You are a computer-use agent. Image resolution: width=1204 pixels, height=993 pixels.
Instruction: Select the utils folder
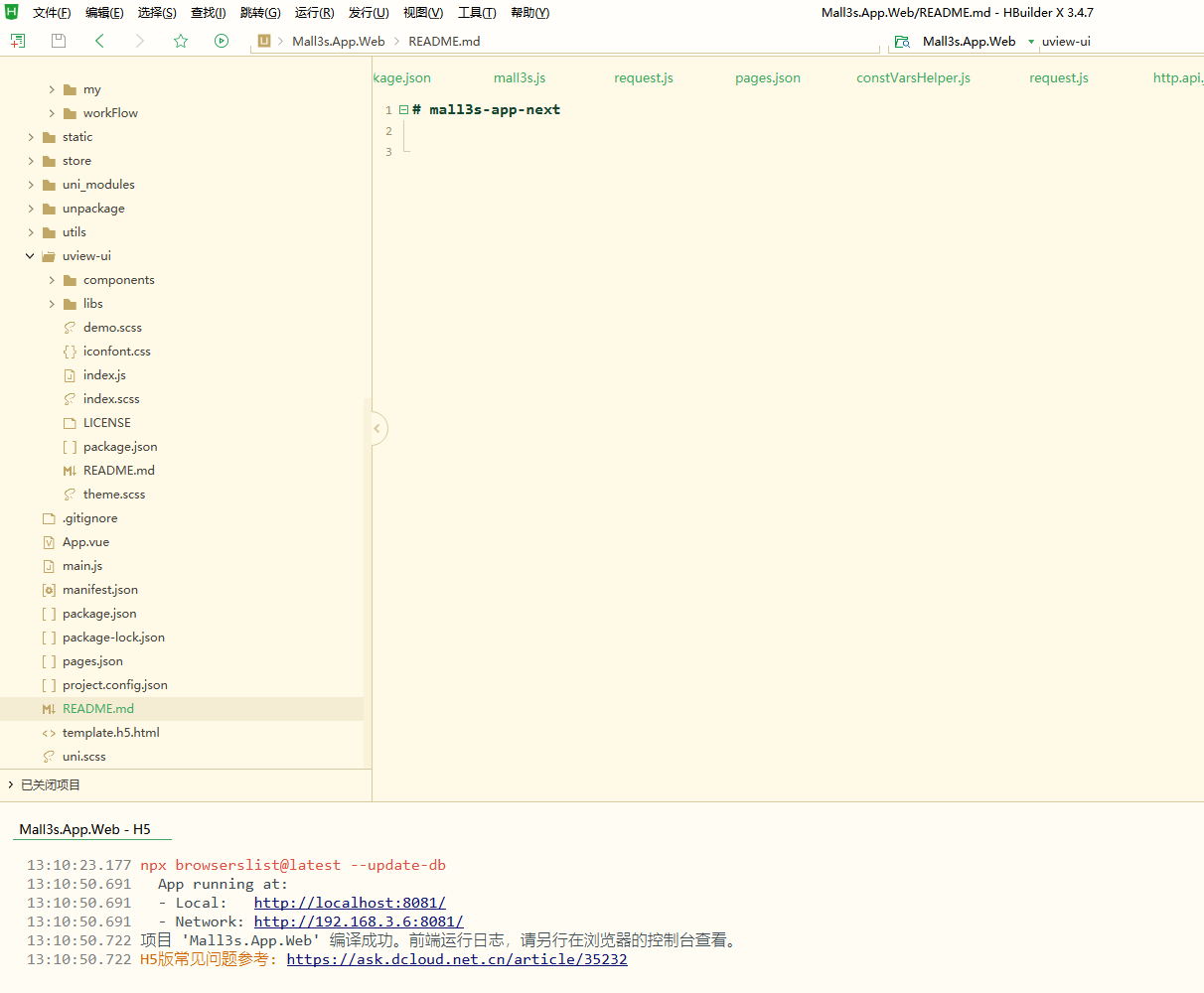tap(75, 232)
